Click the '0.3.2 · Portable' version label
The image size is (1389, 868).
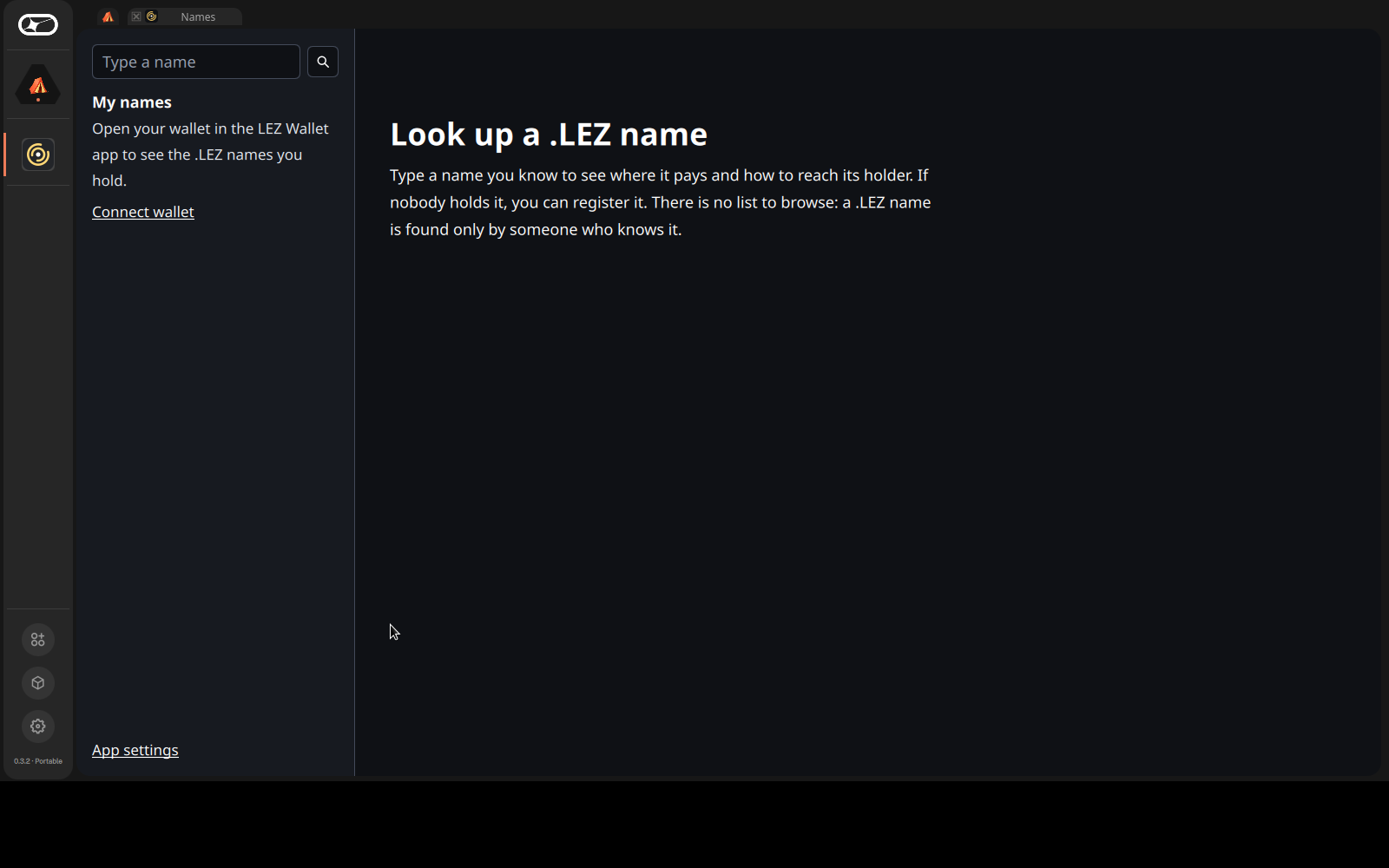pos(38,761)
